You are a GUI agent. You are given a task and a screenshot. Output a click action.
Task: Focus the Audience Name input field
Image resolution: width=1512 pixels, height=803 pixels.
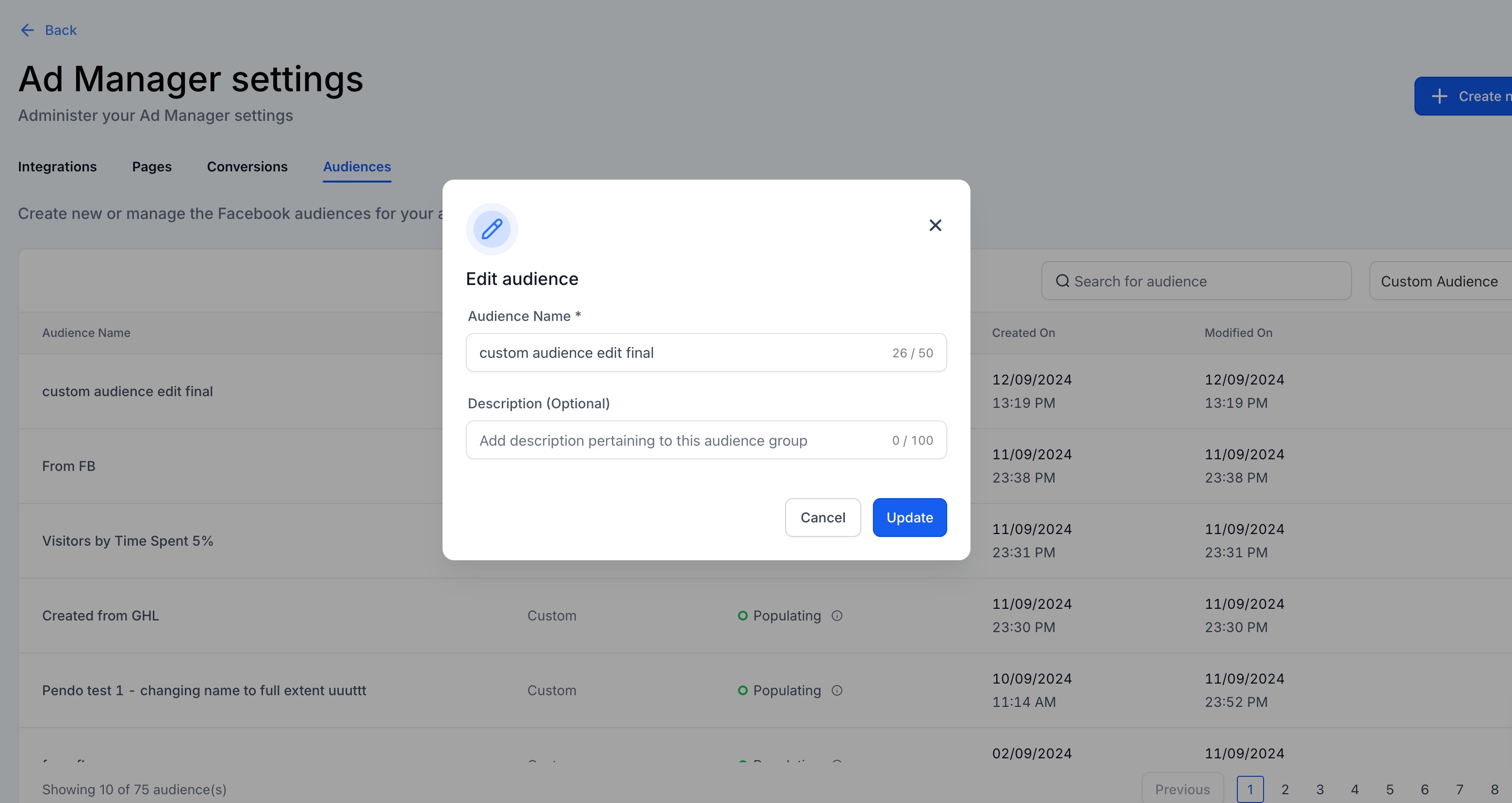(675, 352)
